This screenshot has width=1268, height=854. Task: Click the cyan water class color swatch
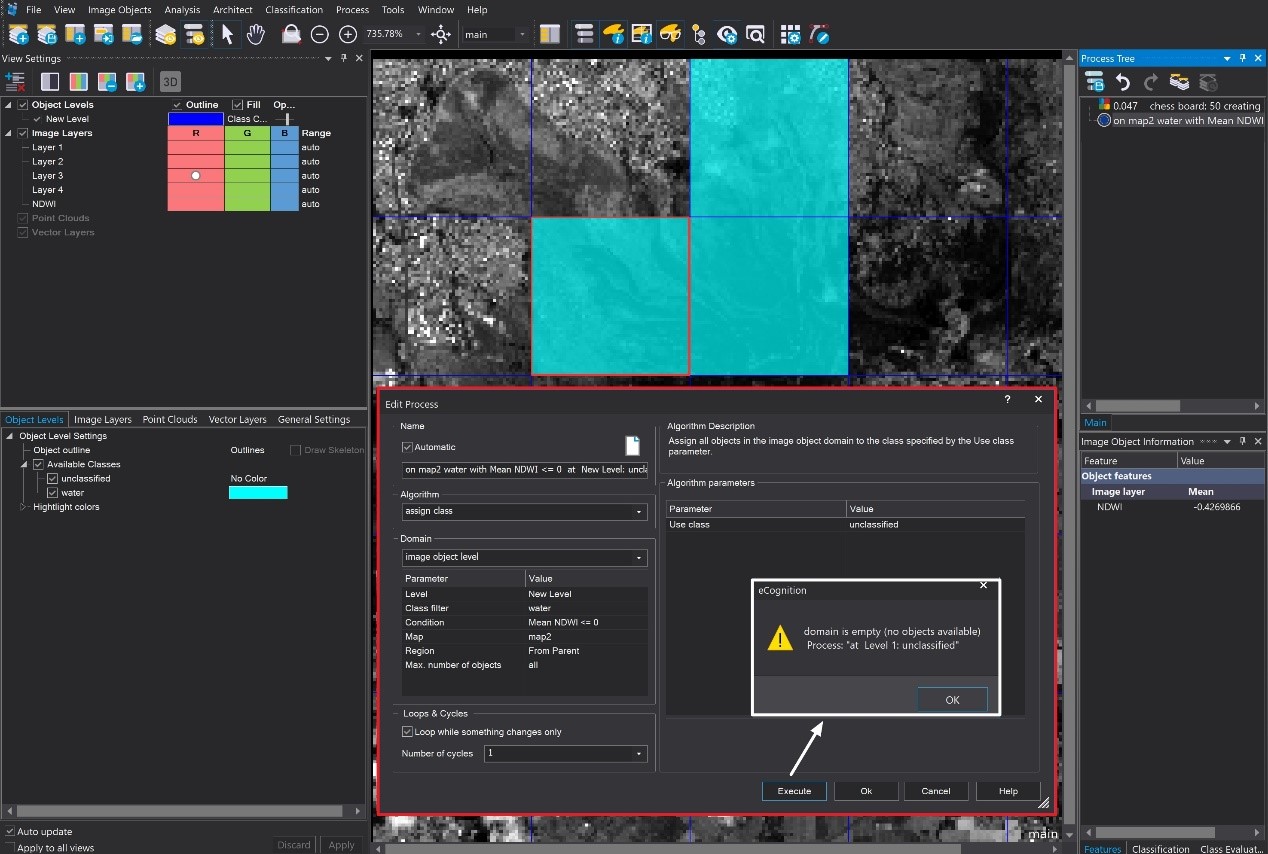coord(258,493)
